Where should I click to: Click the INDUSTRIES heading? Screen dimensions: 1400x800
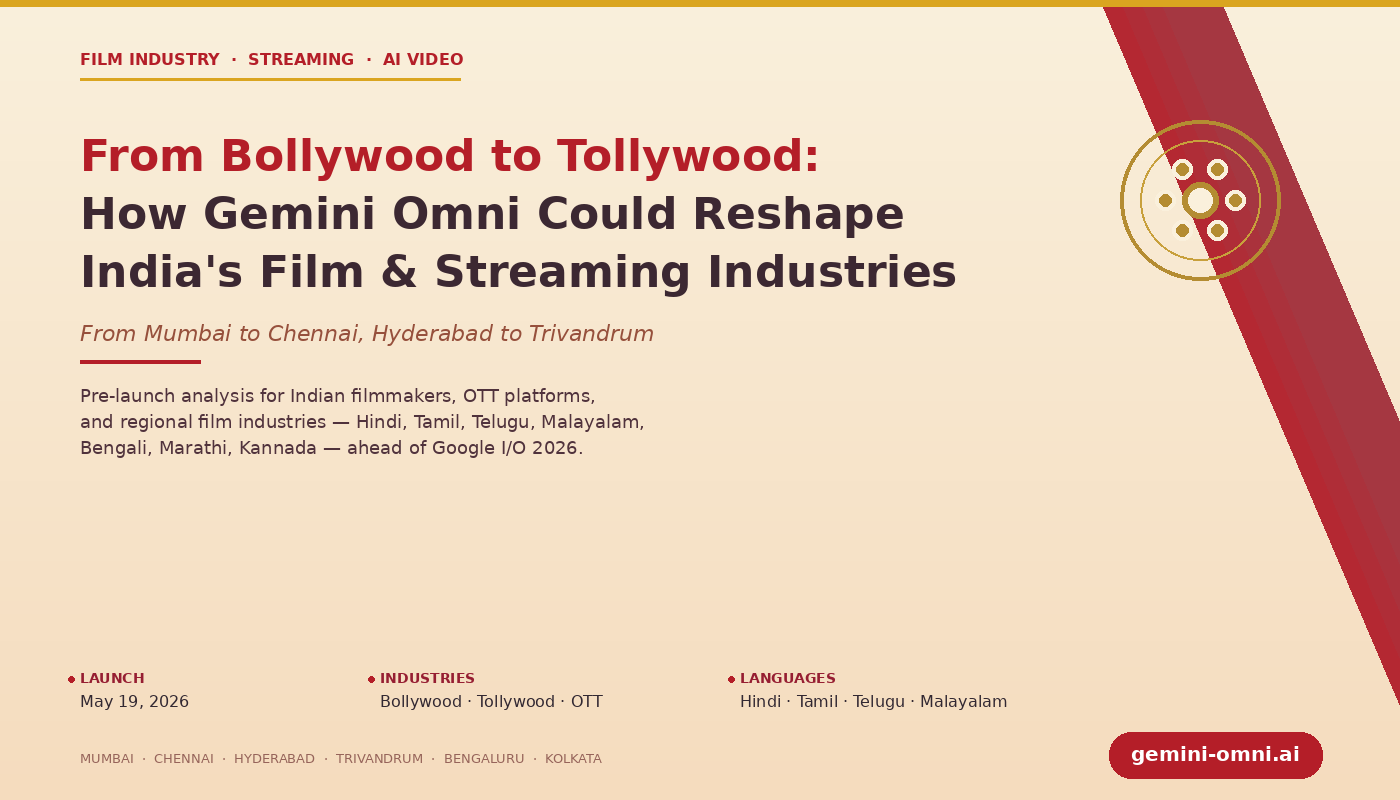pos(427,678)
